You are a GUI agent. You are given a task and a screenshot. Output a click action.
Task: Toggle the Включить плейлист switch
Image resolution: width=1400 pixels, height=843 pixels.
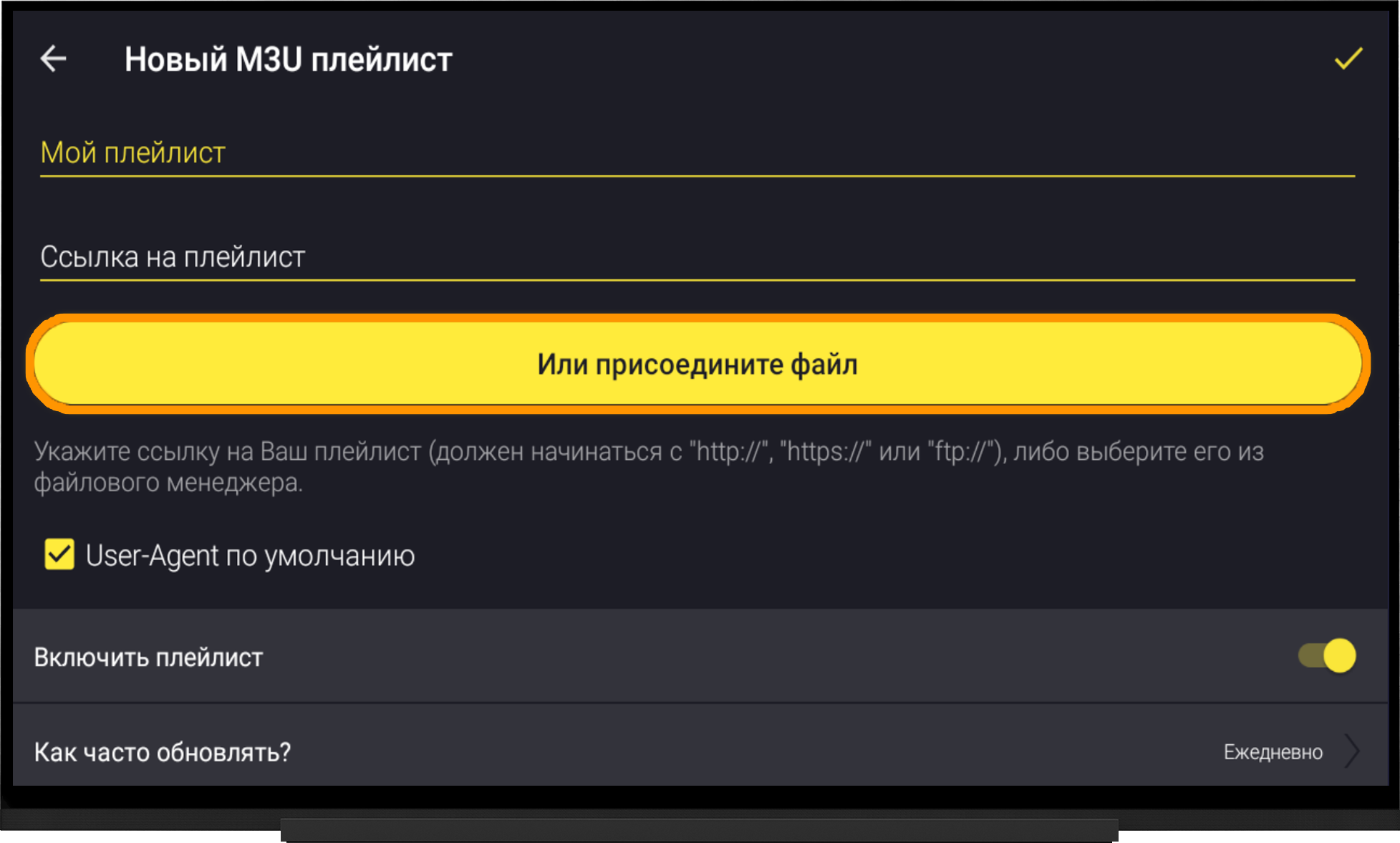click(x=1327, y=655)
